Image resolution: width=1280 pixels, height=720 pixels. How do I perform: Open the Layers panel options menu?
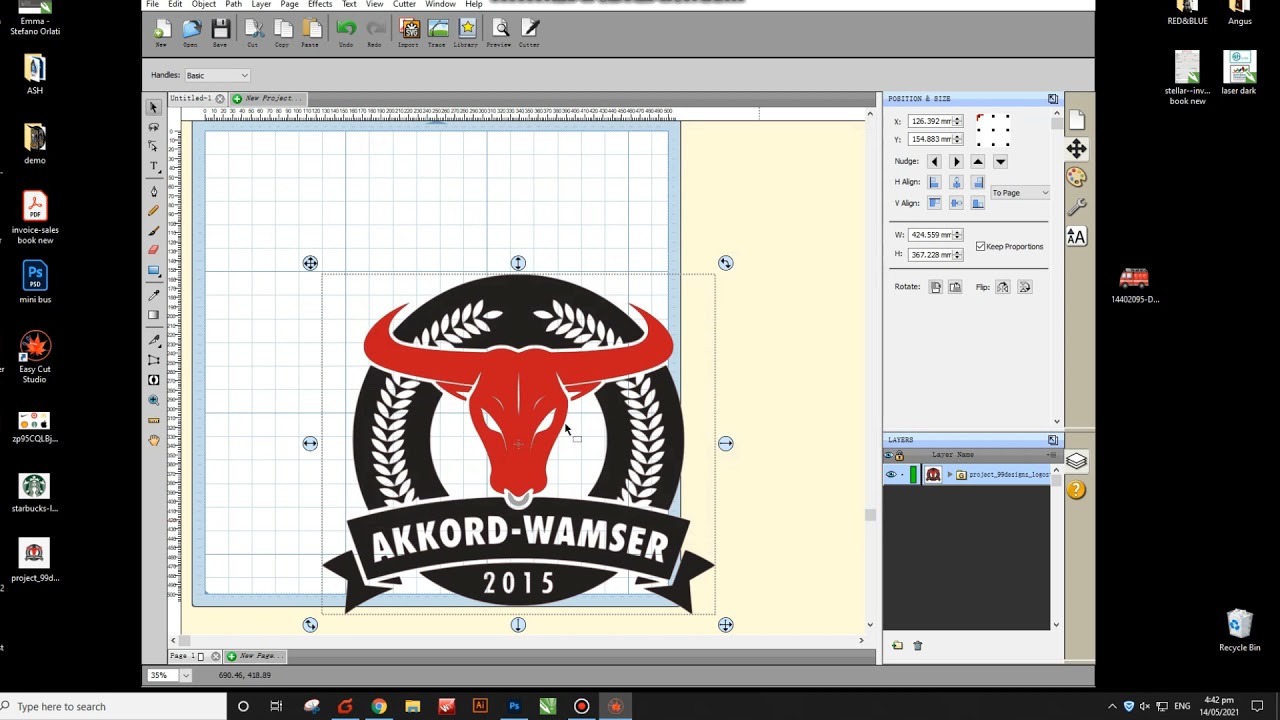pos(1052,455)
